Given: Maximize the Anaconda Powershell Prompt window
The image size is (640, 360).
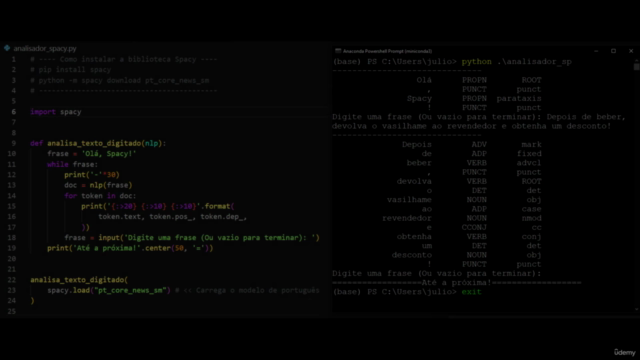Looking at the screenshot, I should pos(613,51).
